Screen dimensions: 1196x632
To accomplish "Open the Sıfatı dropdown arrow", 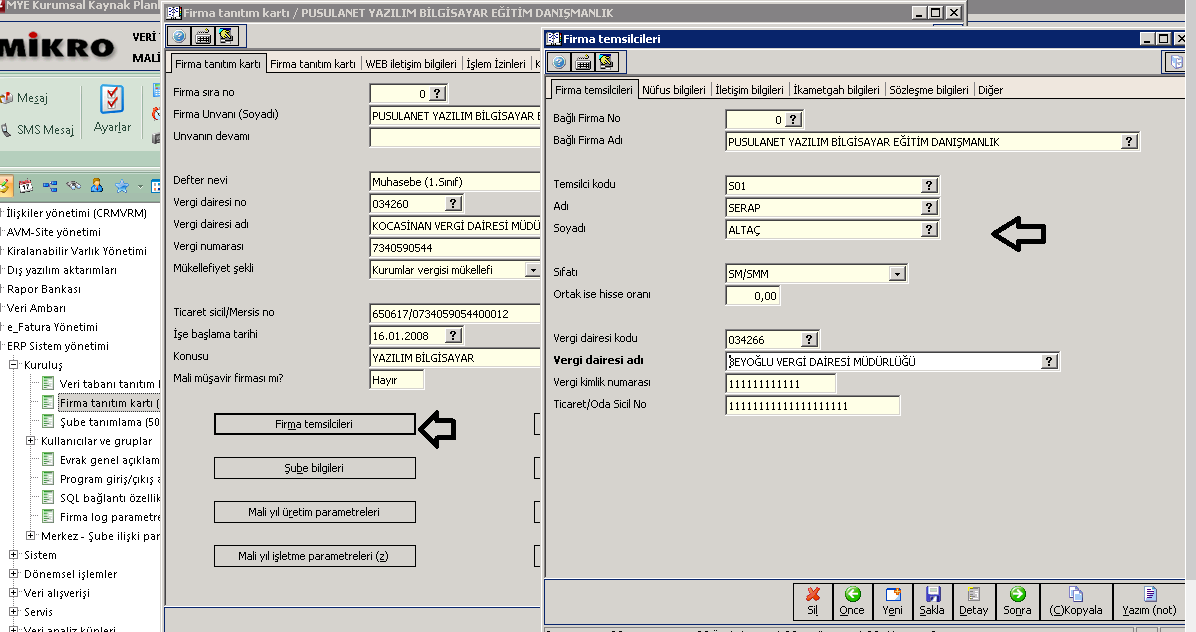I will pos(897,274).
